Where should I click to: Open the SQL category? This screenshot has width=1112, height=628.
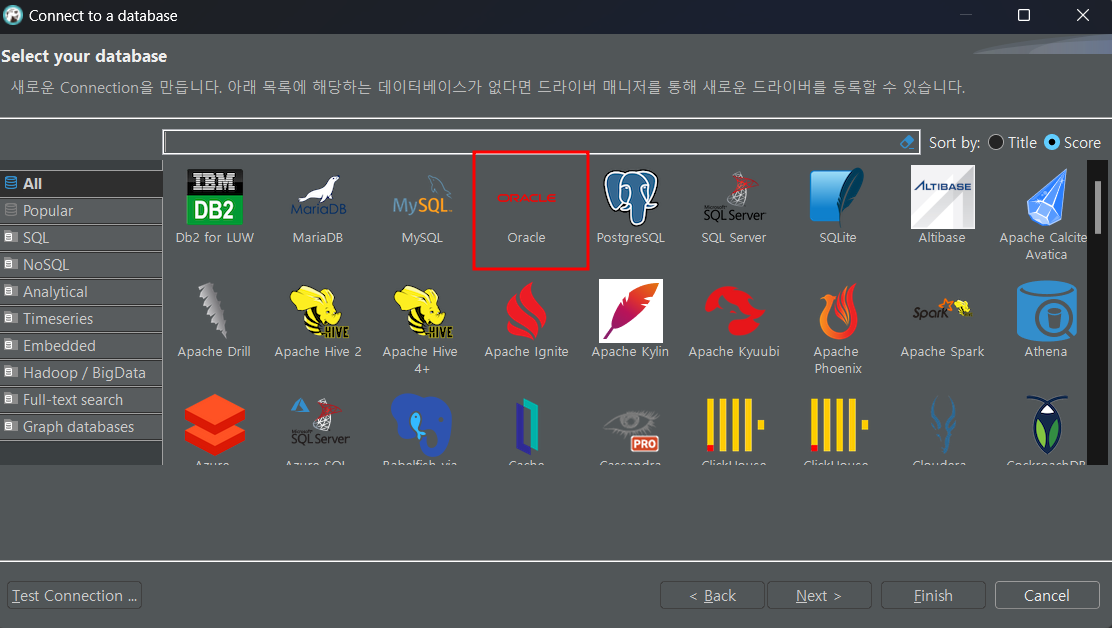click(81, 237)
